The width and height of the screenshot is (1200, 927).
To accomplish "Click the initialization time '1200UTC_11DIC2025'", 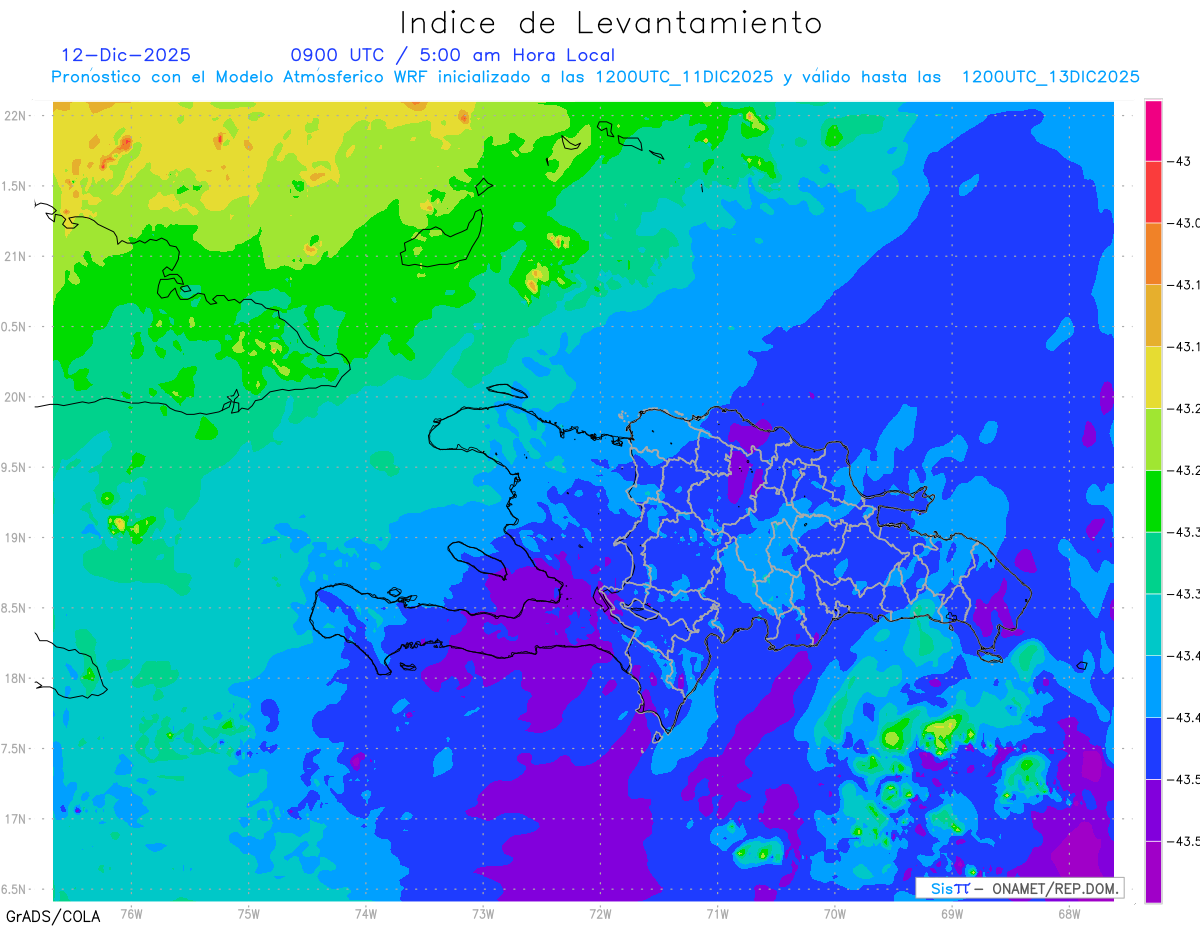I will coord(684,77).
